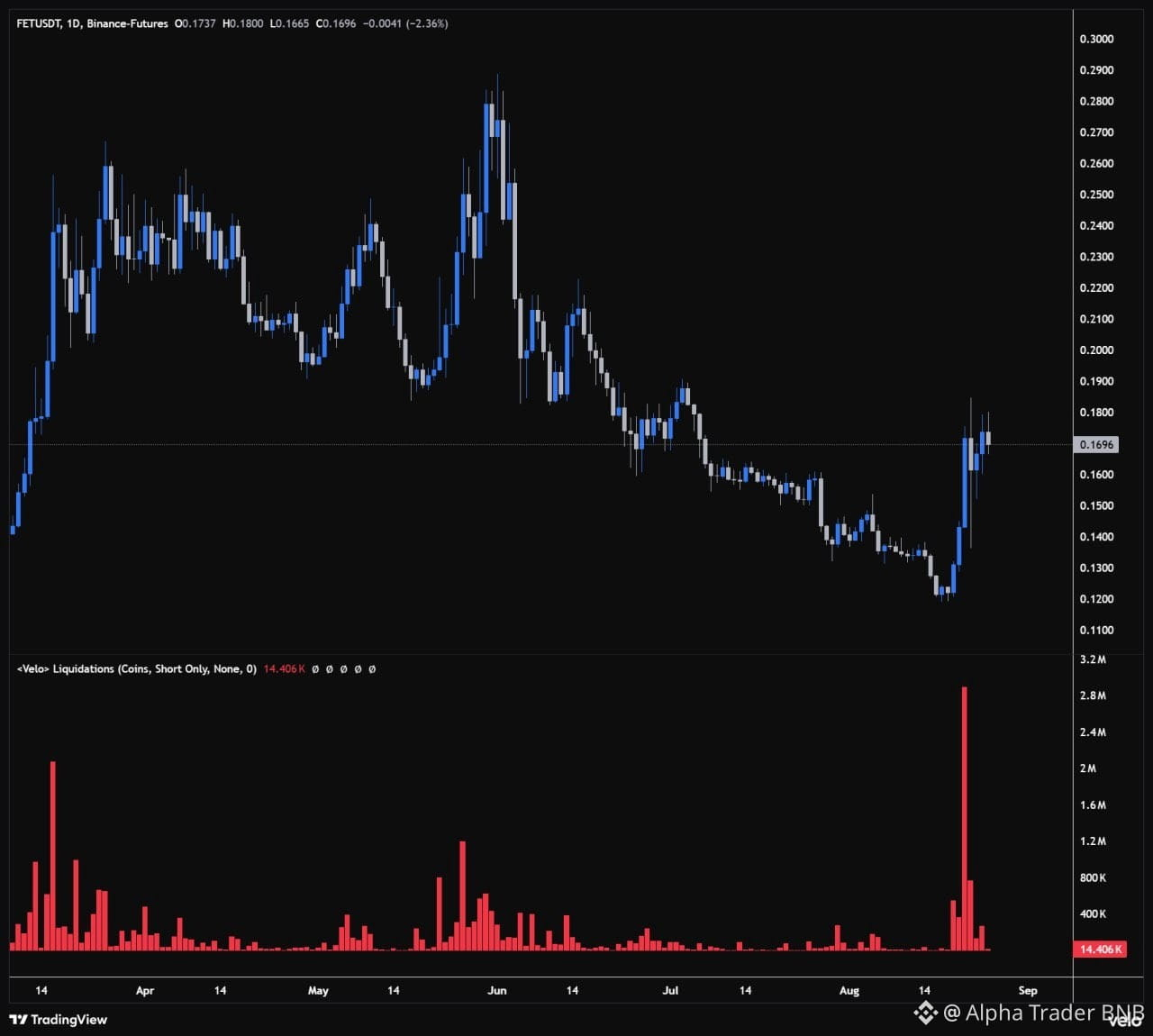This screenshot has width=1153, height=1036.
Task: Click the 0.1200 price axis label
Action: [x=1096, y=599]
